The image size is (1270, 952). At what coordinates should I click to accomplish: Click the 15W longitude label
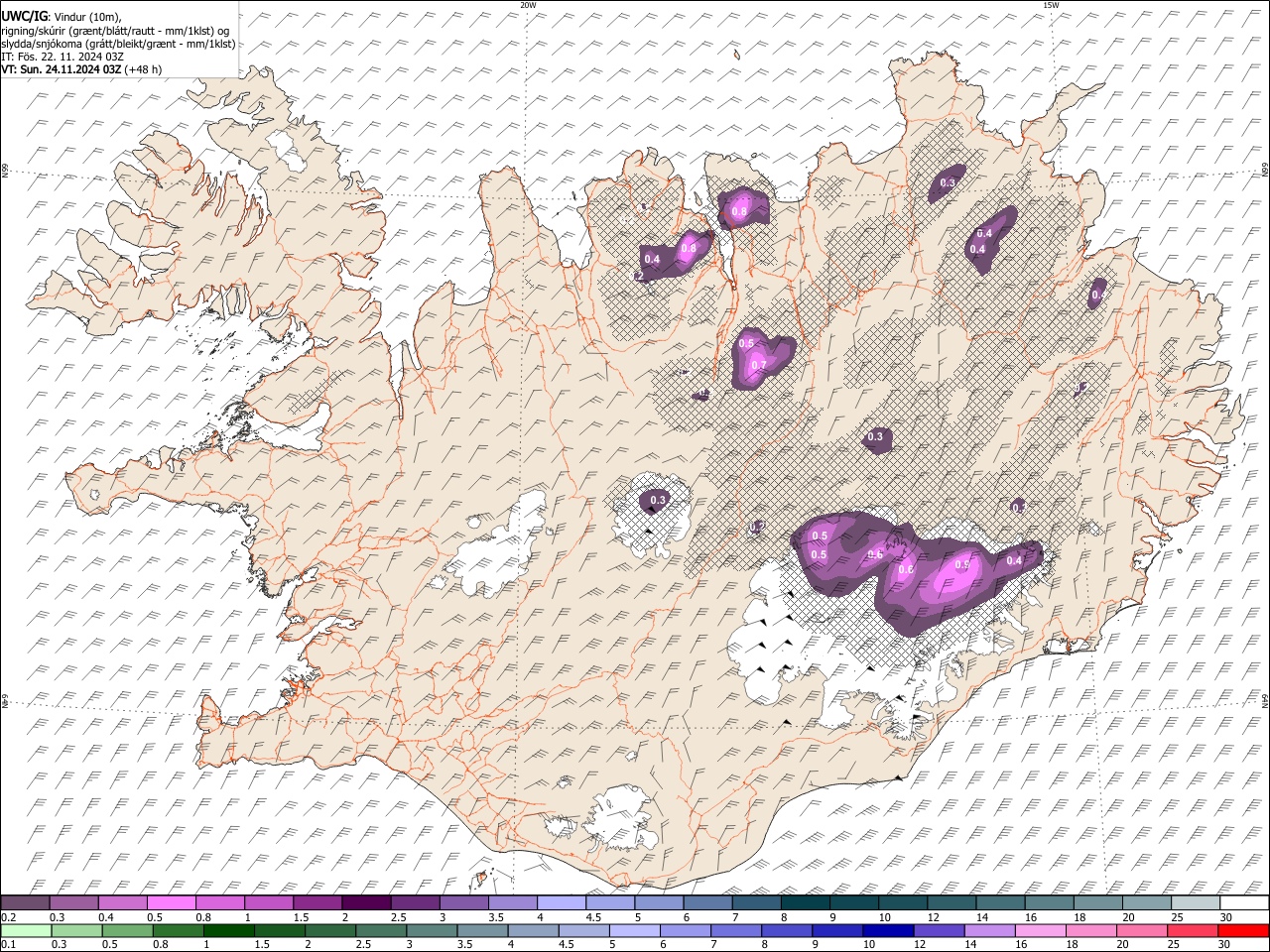click(1051, 5)
